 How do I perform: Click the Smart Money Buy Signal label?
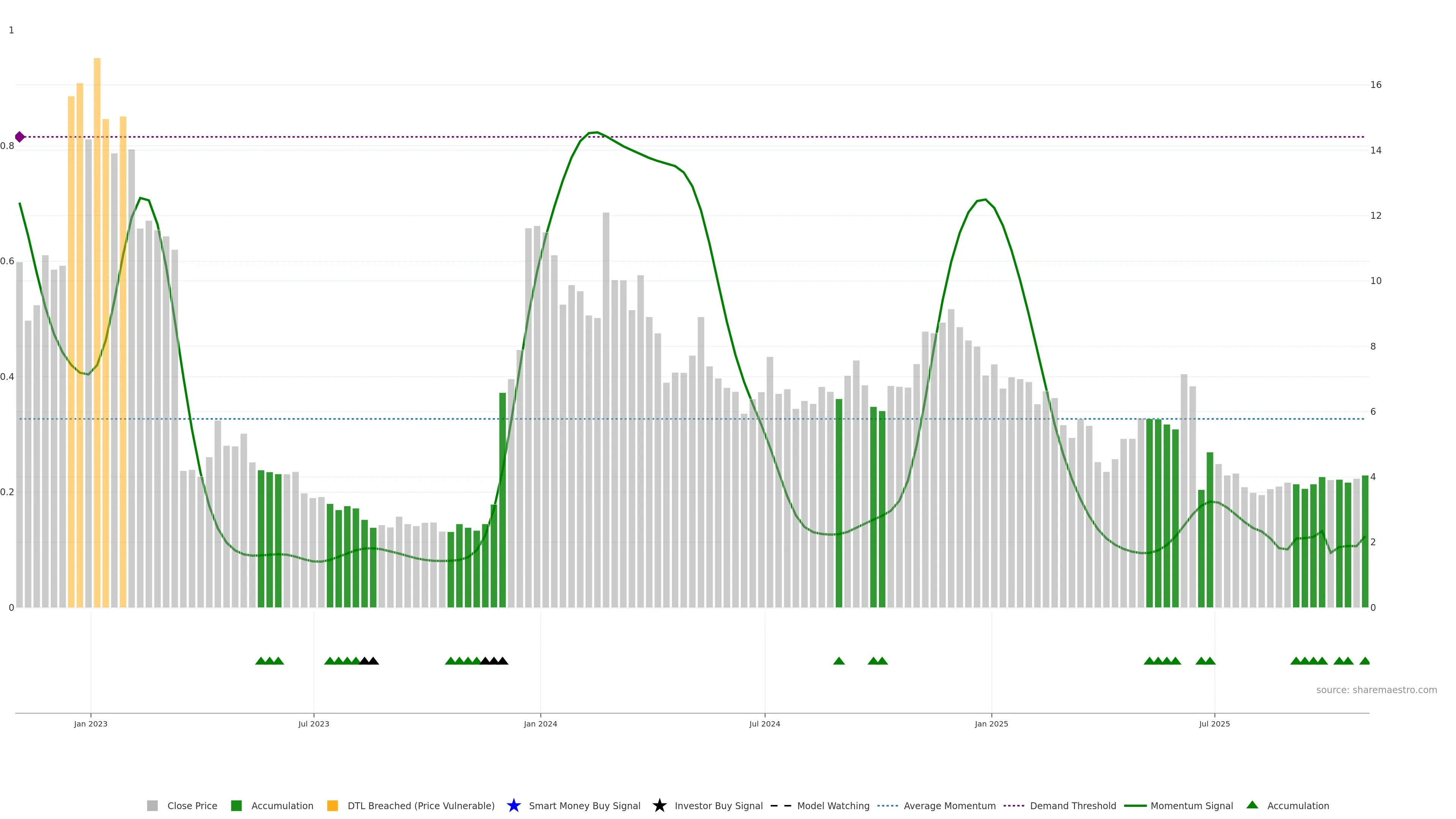(x=584, y=805)
